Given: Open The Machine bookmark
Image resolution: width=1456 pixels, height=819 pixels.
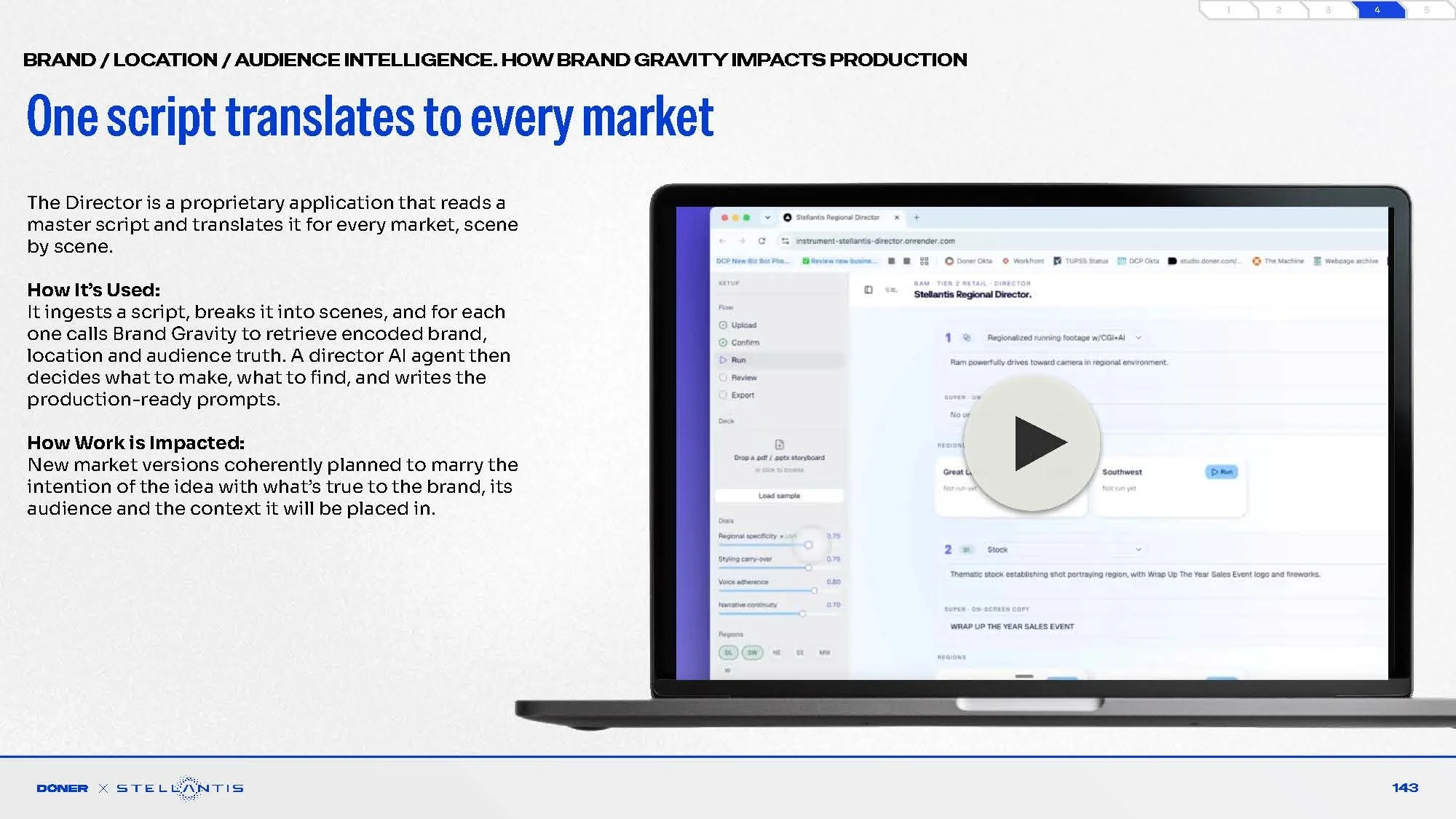Looking at the screenshot, I should point(1278,261).
